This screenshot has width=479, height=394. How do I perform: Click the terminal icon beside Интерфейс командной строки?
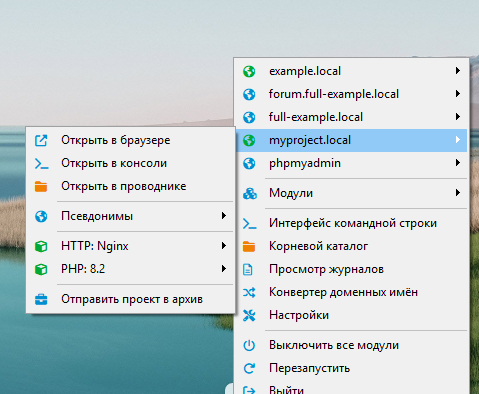point(249,223)
